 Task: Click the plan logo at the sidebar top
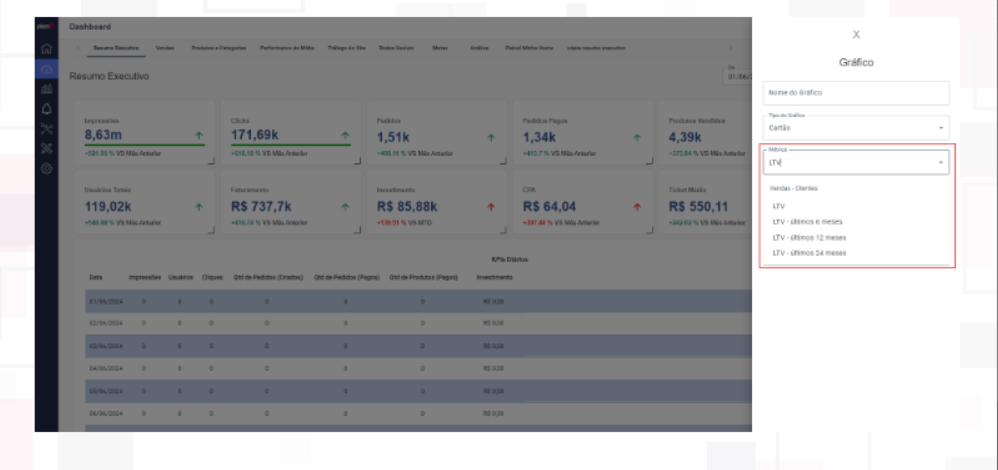[46, 27]
